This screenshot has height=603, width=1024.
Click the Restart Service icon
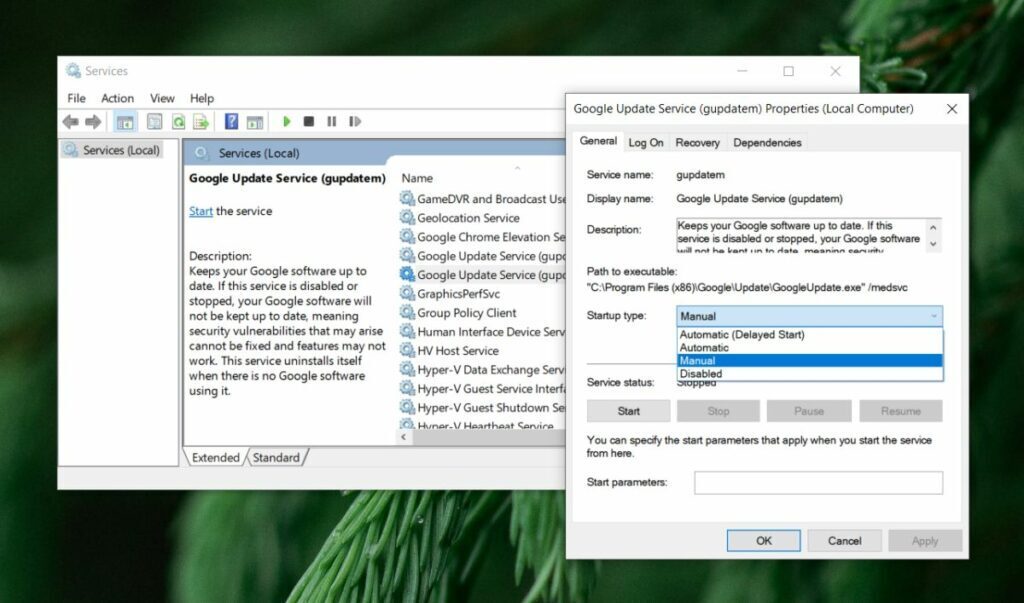click(355, 121)
